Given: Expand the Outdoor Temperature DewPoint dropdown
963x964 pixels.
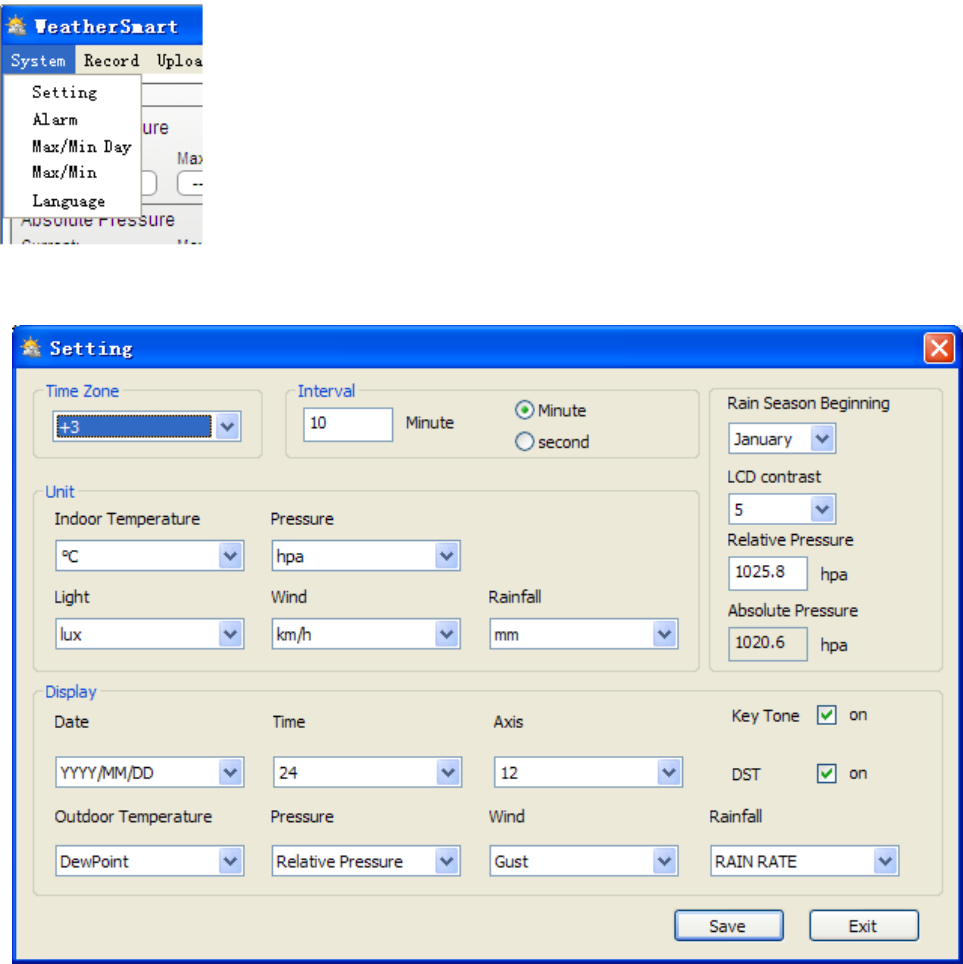Looking at the screenshot, I should (x=231, y=861).
